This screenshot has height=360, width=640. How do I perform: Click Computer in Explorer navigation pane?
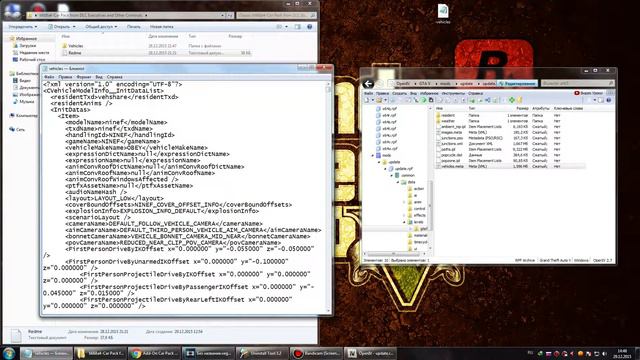tap(24, 116)
